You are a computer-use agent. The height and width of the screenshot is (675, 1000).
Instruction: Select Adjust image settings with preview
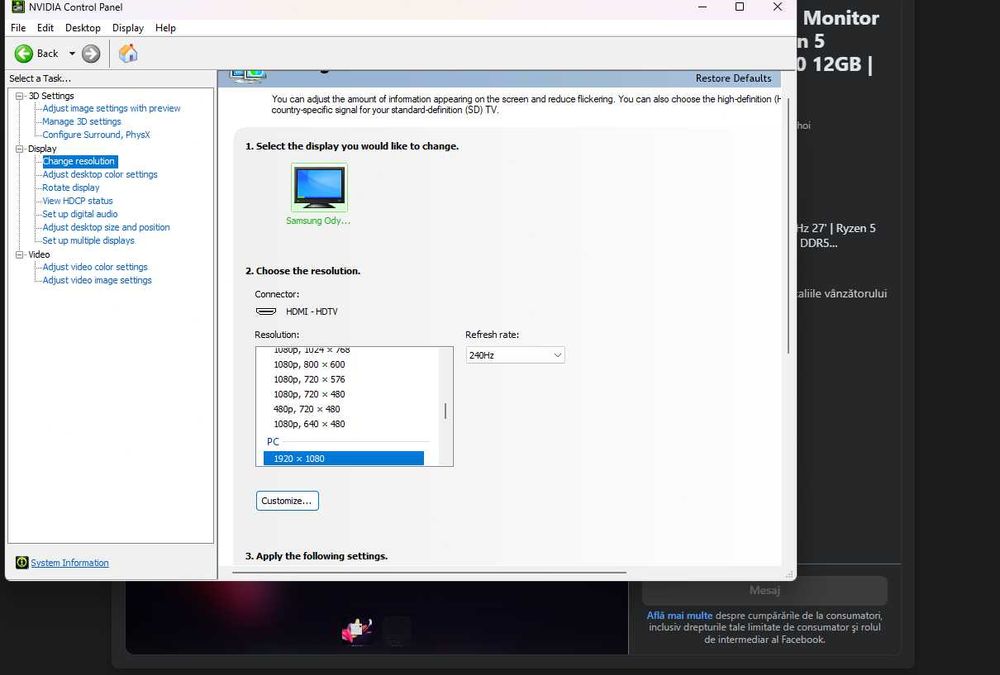coord(111,108)
